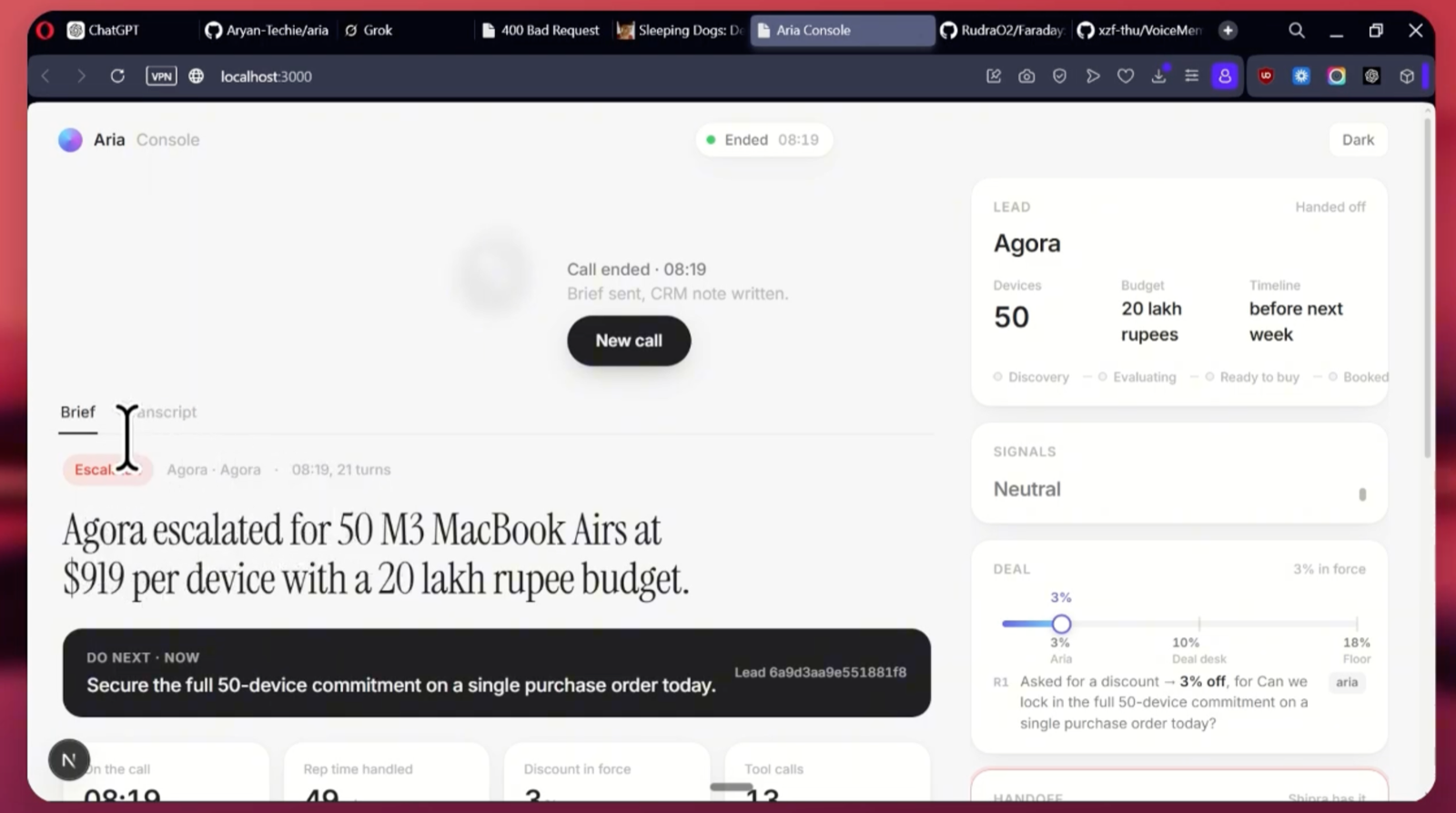Bookmark page with the heart icon

[1126, 76]
